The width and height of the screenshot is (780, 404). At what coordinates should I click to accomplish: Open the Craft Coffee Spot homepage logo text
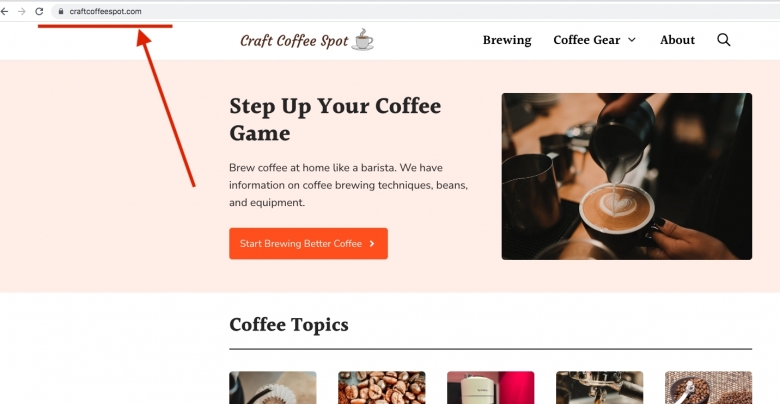point(294,41)
